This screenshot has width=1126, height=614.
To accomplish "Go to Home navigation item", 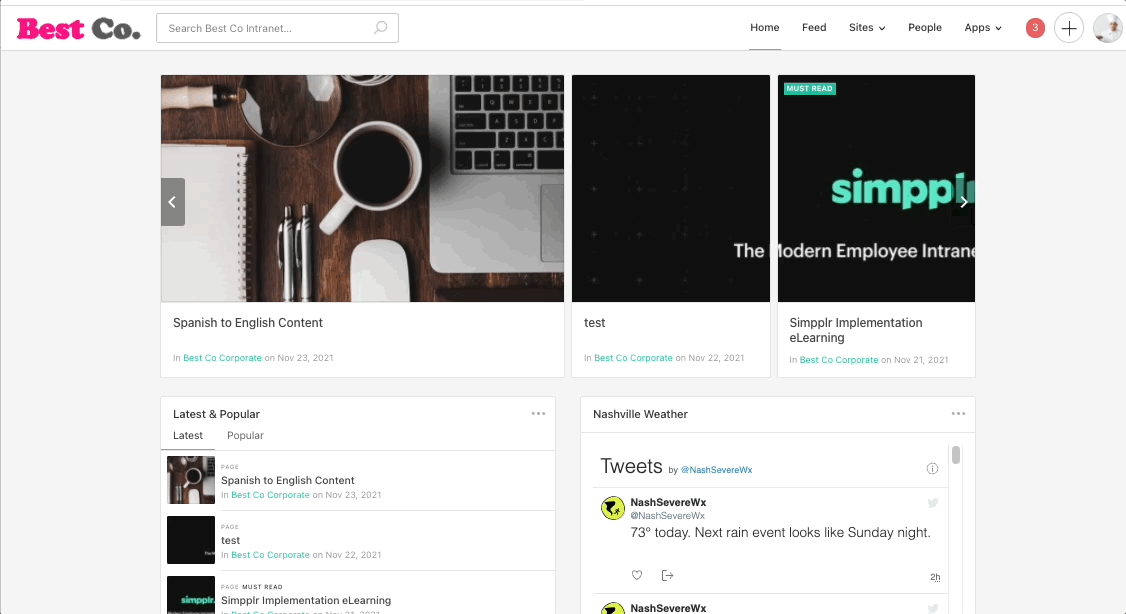I will click(765, 27).
